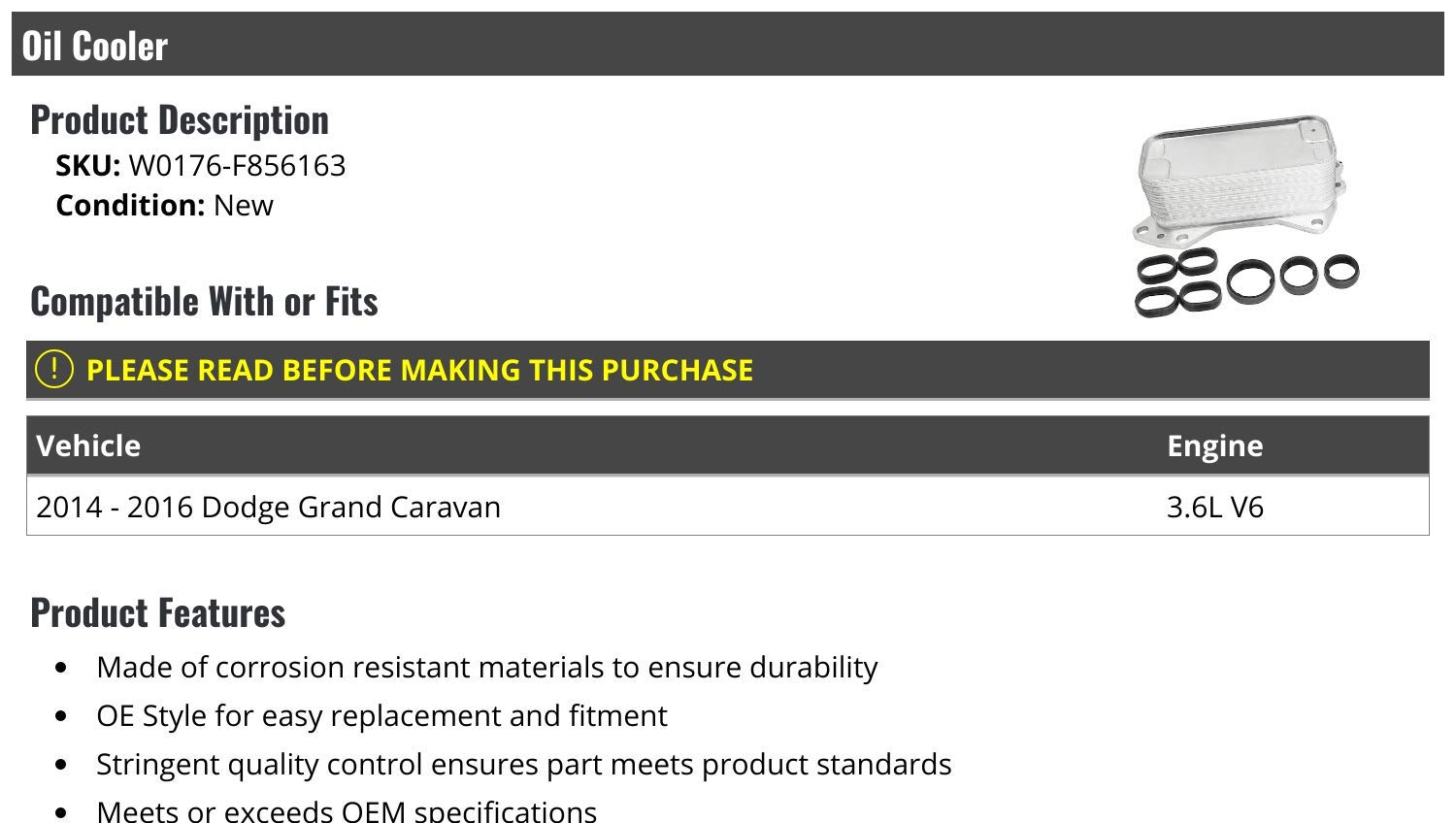
Task: Expand the Please Read Before Purchase banner
Action: tap(728, 370)
